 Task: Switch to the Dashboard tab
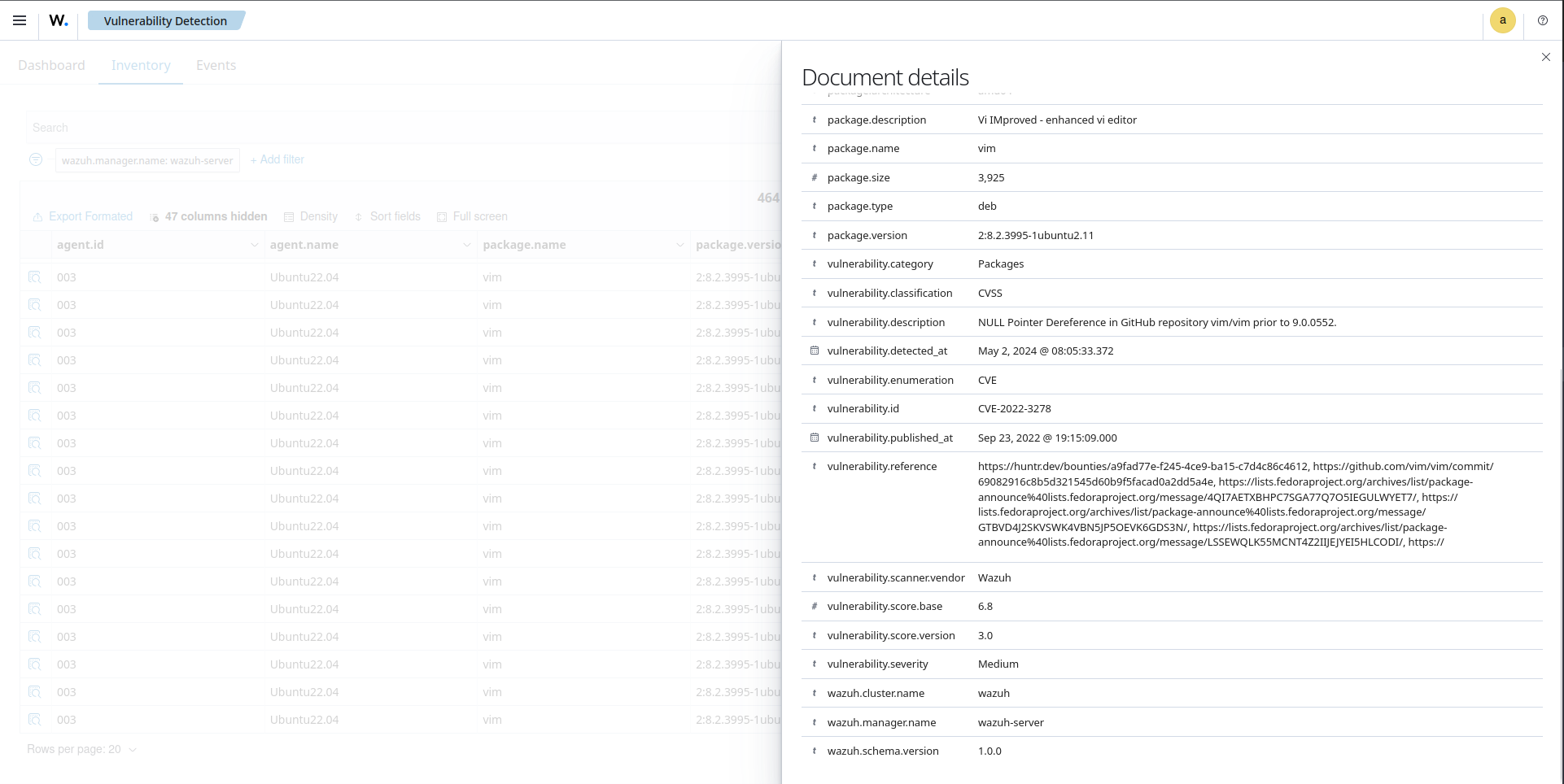point(51,65)
